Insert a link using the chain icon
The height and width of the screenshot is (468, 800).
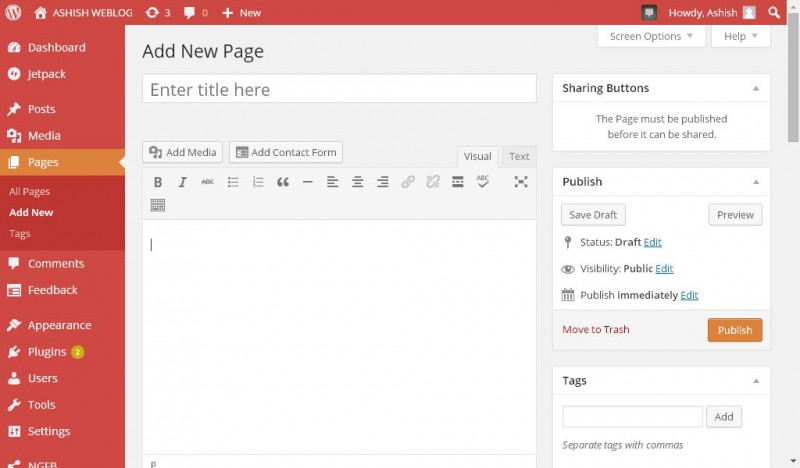tap(408, 182)
